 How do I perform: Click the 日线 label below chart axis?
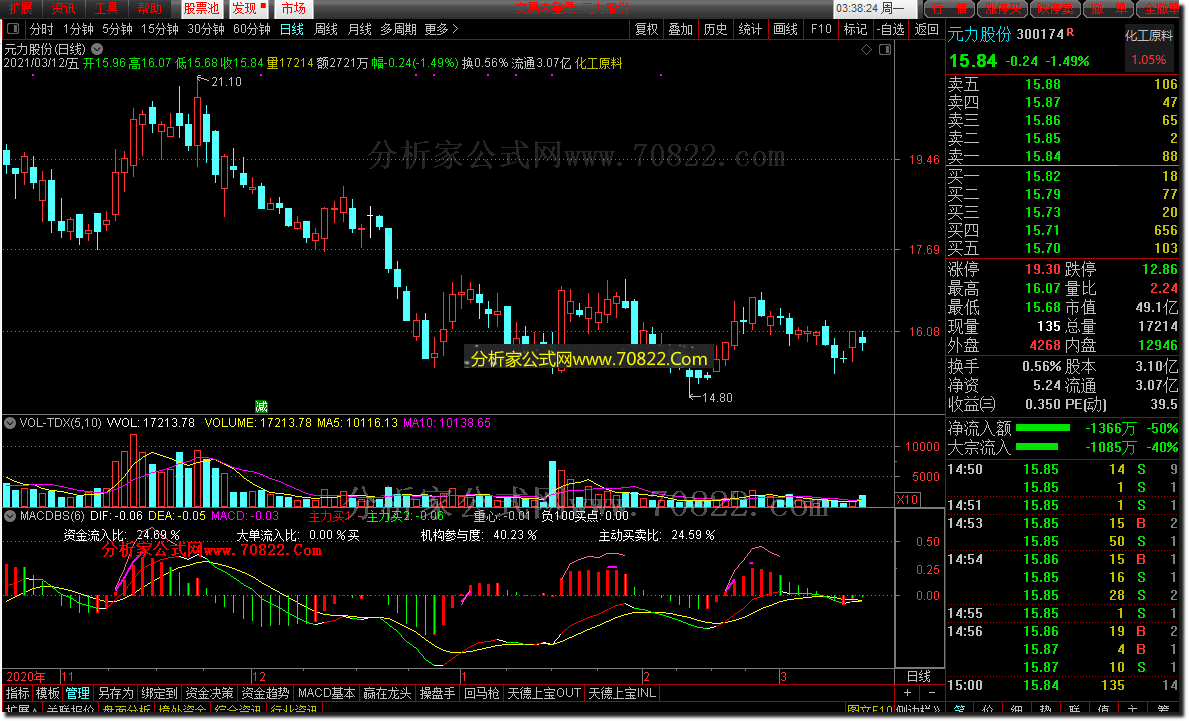919,676
